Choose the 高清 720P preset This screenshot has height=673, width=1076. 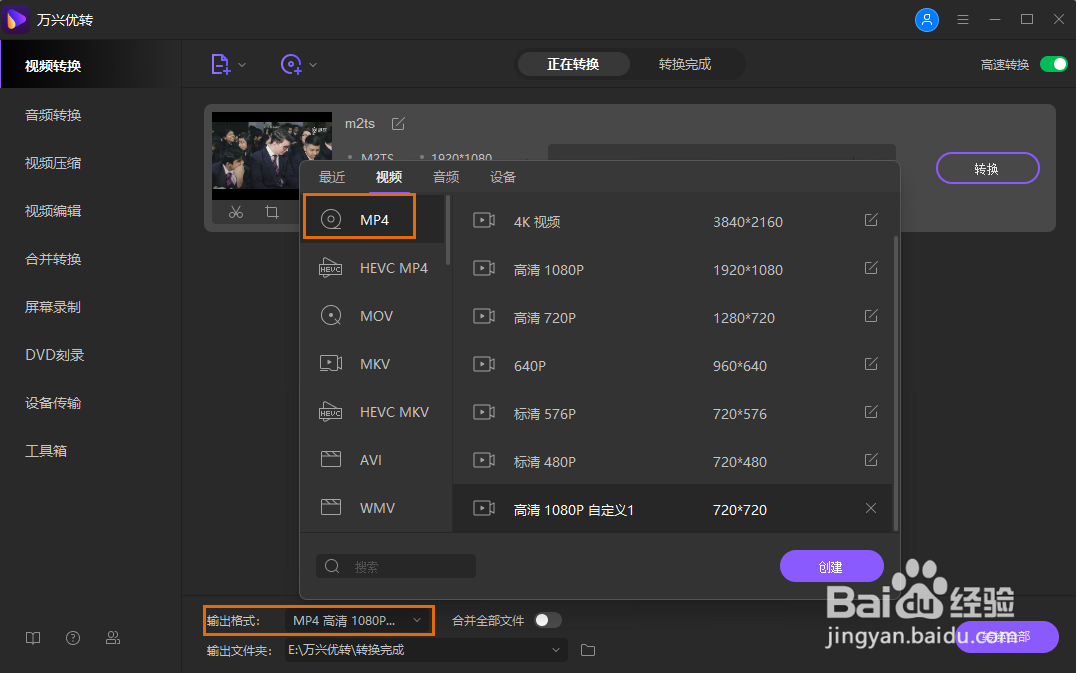coord(672,318)
